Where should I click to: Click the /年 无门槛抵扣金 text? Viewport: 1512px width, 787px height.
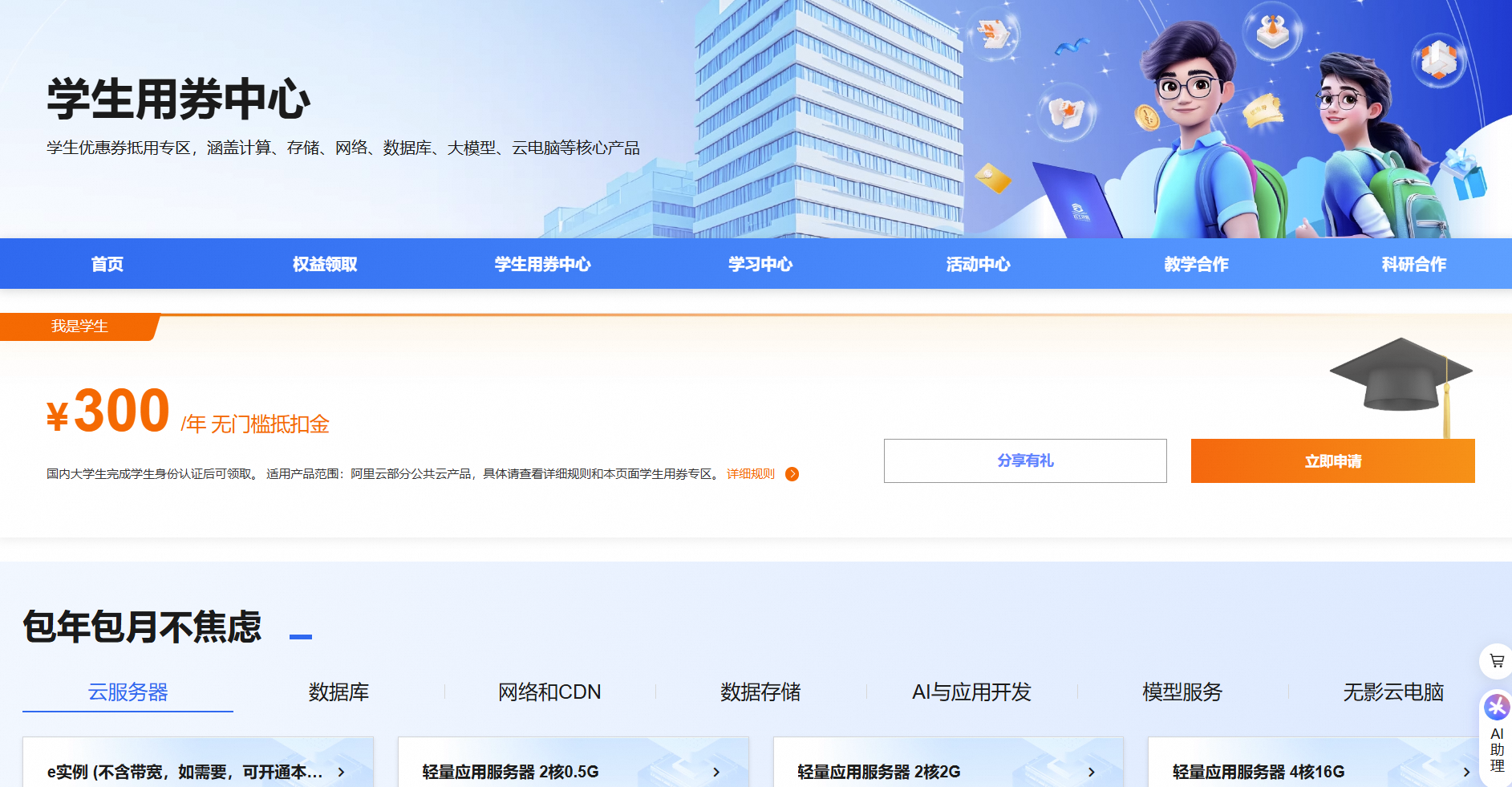255,424
